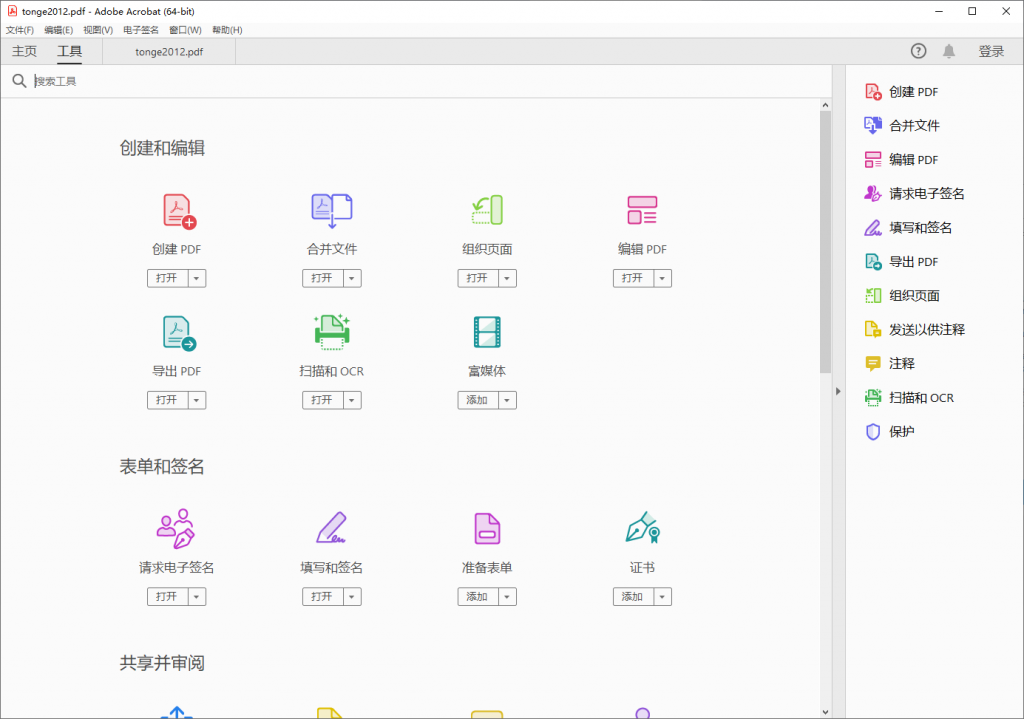
Task: Switch to the 主页 tab
Action: 25,52
